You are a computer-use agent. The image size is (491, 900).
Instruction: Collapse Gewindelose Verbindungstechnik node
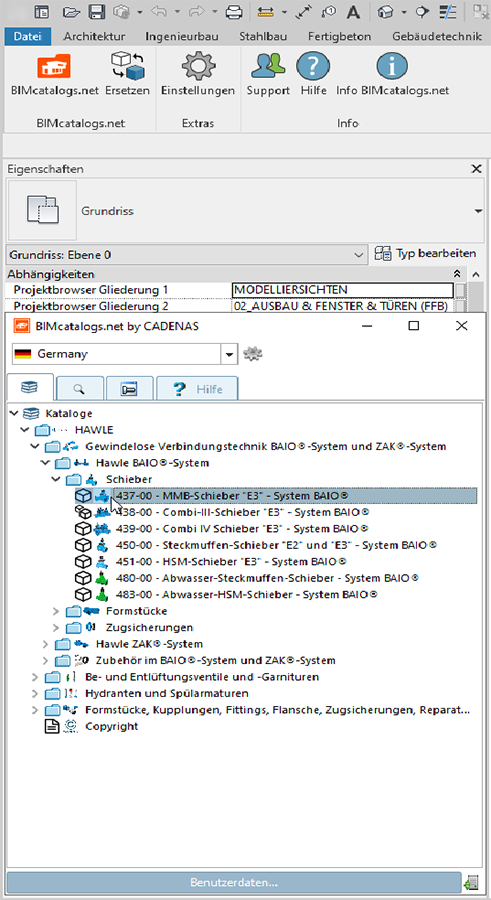tap(34, 446)
